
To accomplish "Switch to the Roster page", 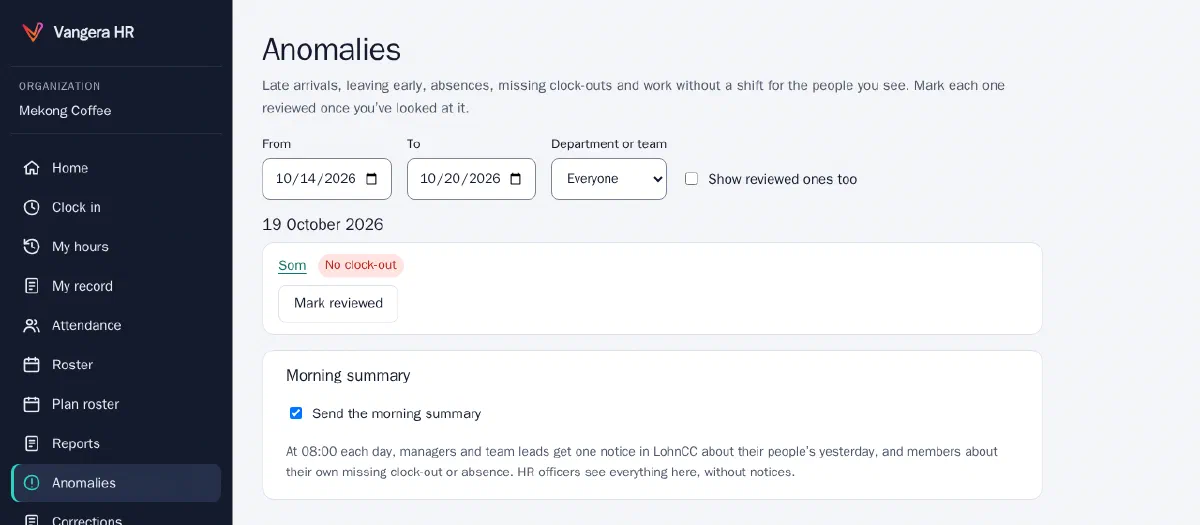I will tap(116, 365).
